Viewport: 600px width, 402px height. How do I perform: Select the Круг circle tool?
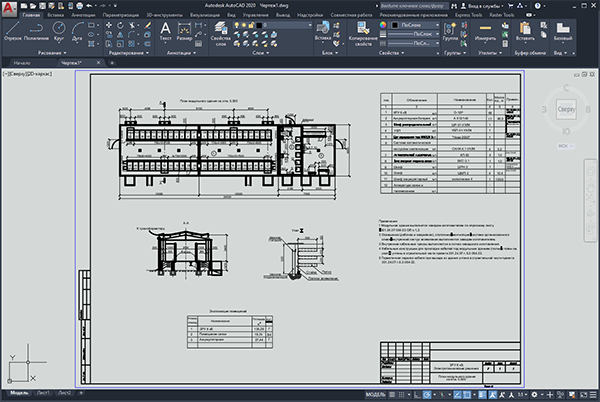pos(59,31)
